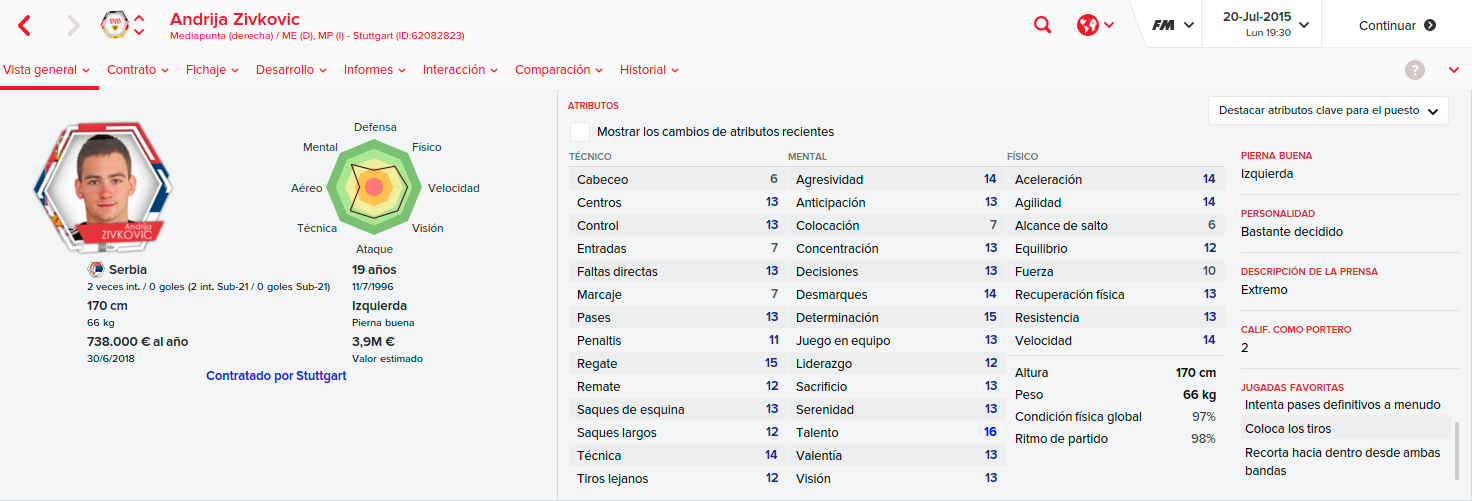Click the forward navigation arrow

[x=73, y=26]
